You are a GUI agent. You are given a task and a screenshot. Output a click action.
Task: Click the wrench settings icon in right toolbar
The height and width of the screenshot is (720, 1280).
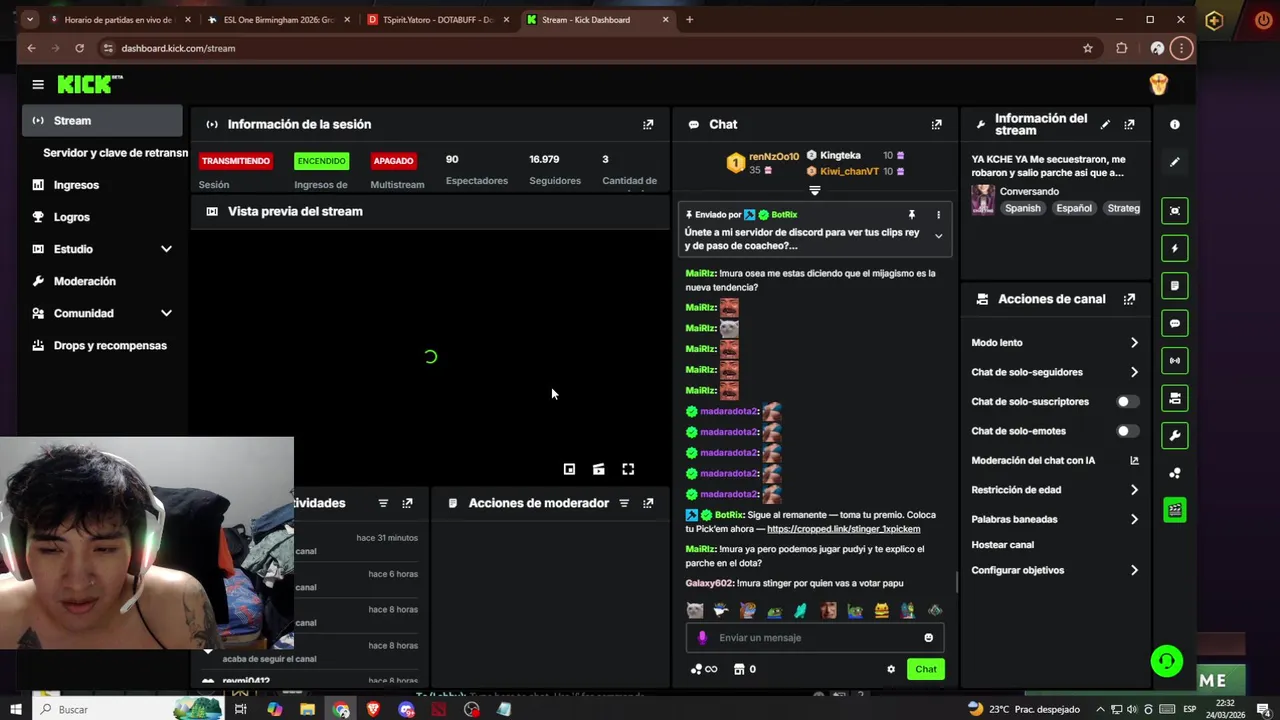(x=1175, y=435)
